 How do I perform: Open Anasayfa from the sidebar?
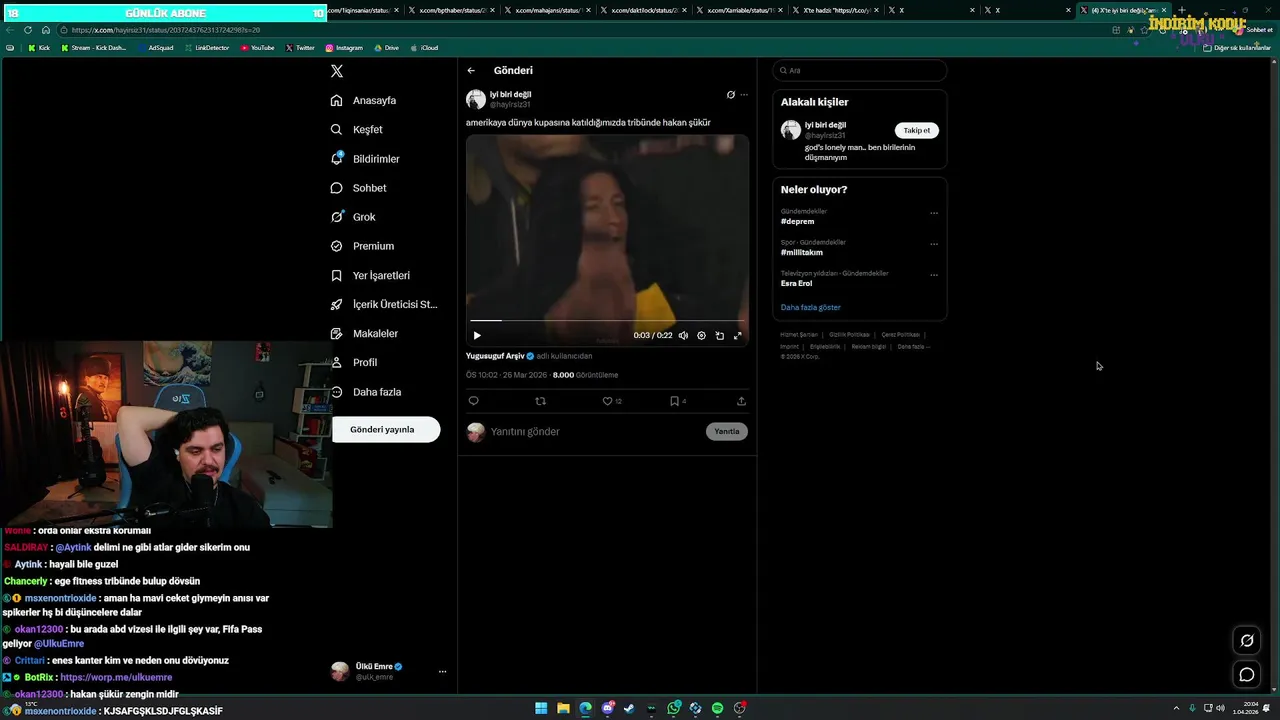tap(364, 100)
